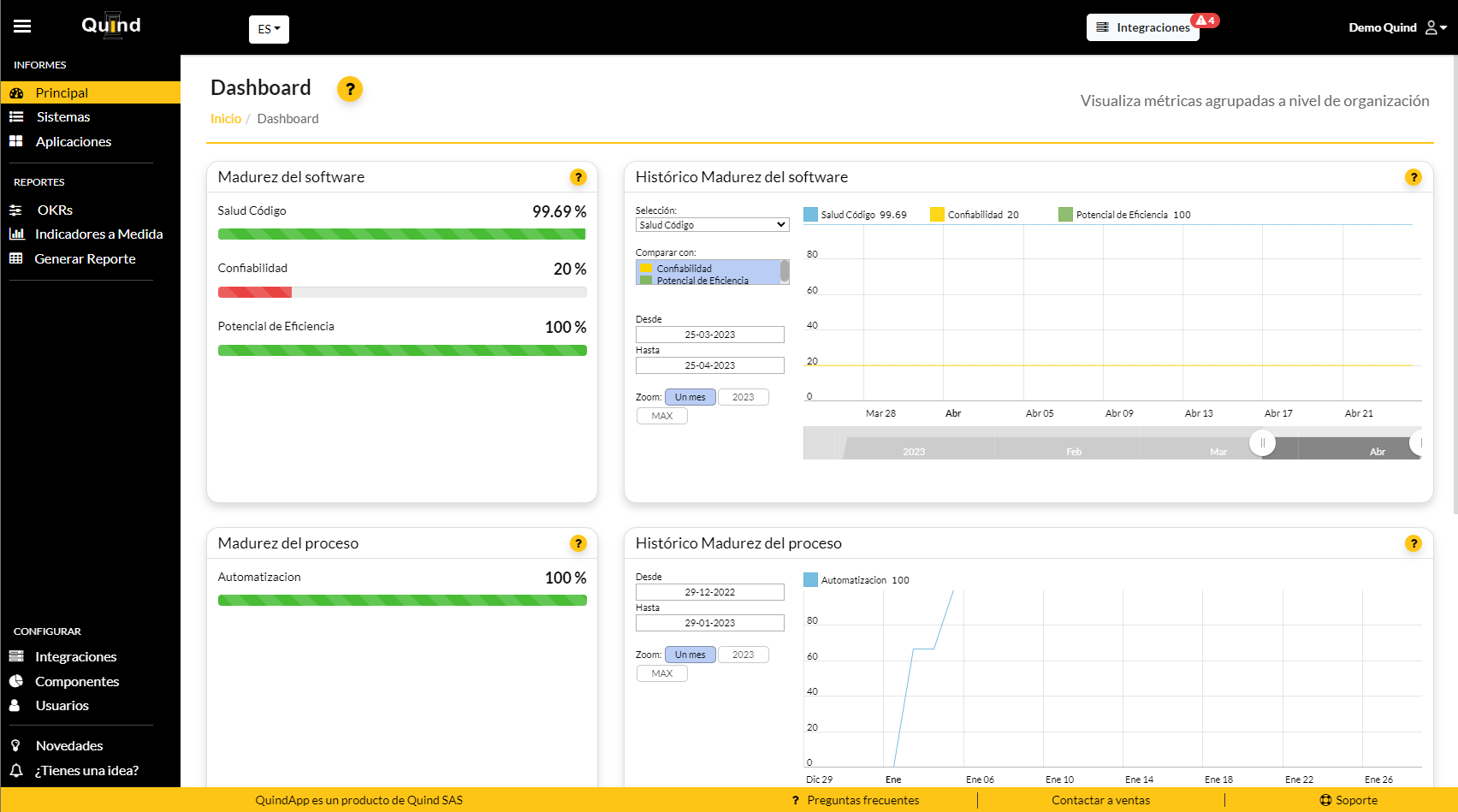Open Soporte link in footer
Viewport: 1458px width, 812px height.
pos(1348,800)
